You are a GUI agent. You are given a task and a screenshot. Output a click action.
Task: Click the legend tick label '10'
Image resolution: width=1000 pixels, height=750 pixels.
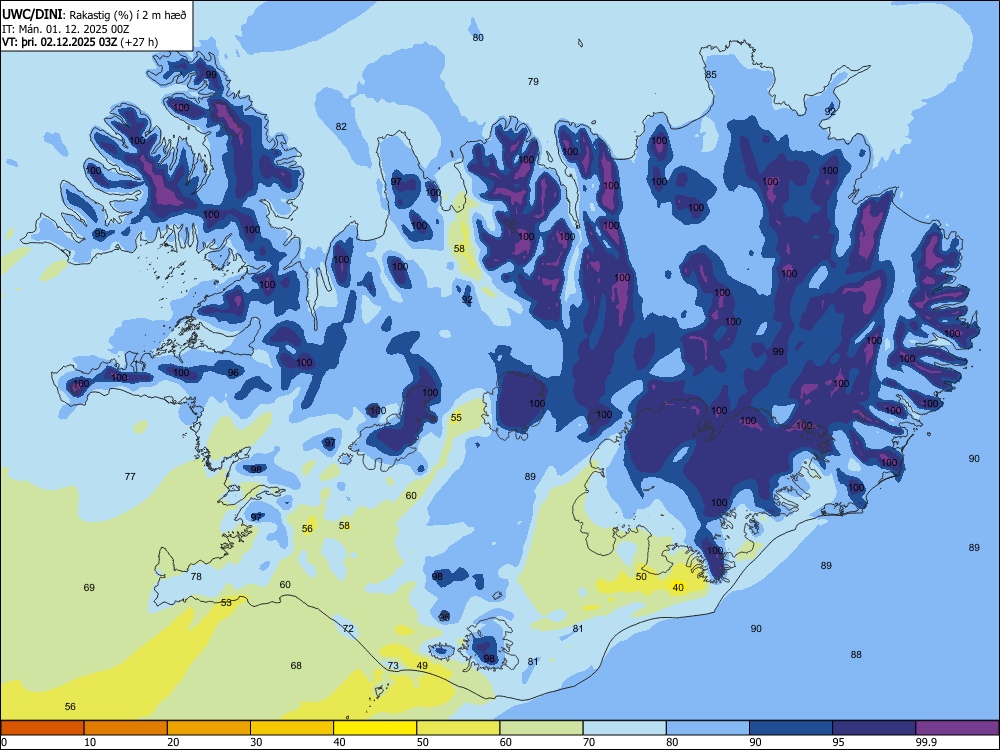pos(90,742)
